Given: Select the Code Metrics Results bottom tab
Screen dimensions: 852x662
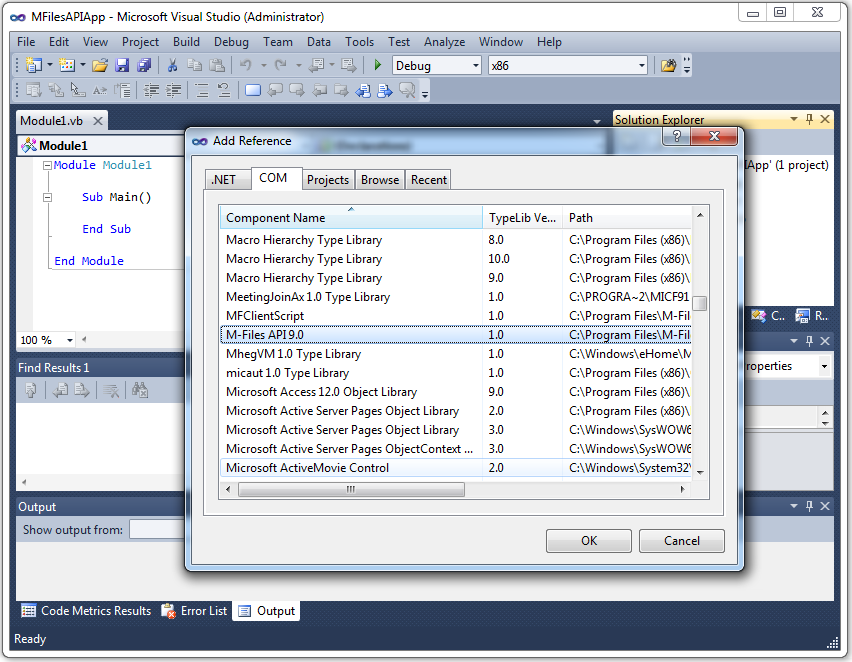Looking at the screenshot, I should coord(86,611).
